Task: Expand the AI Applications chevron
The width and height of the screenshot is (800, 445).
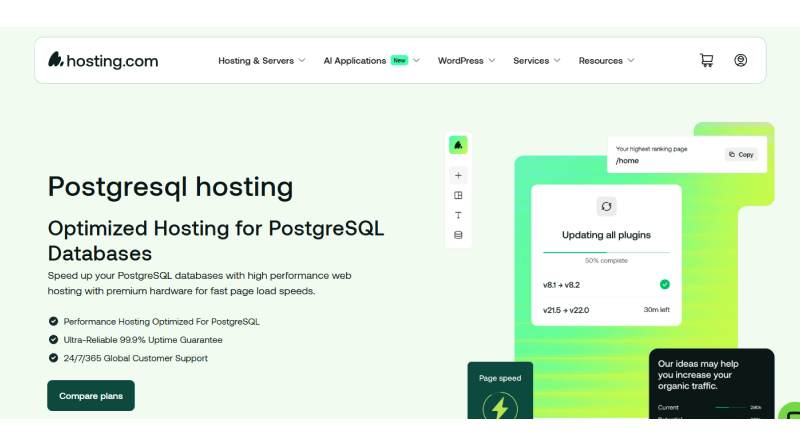Action: pyautogui.click(x=416, y=61)
